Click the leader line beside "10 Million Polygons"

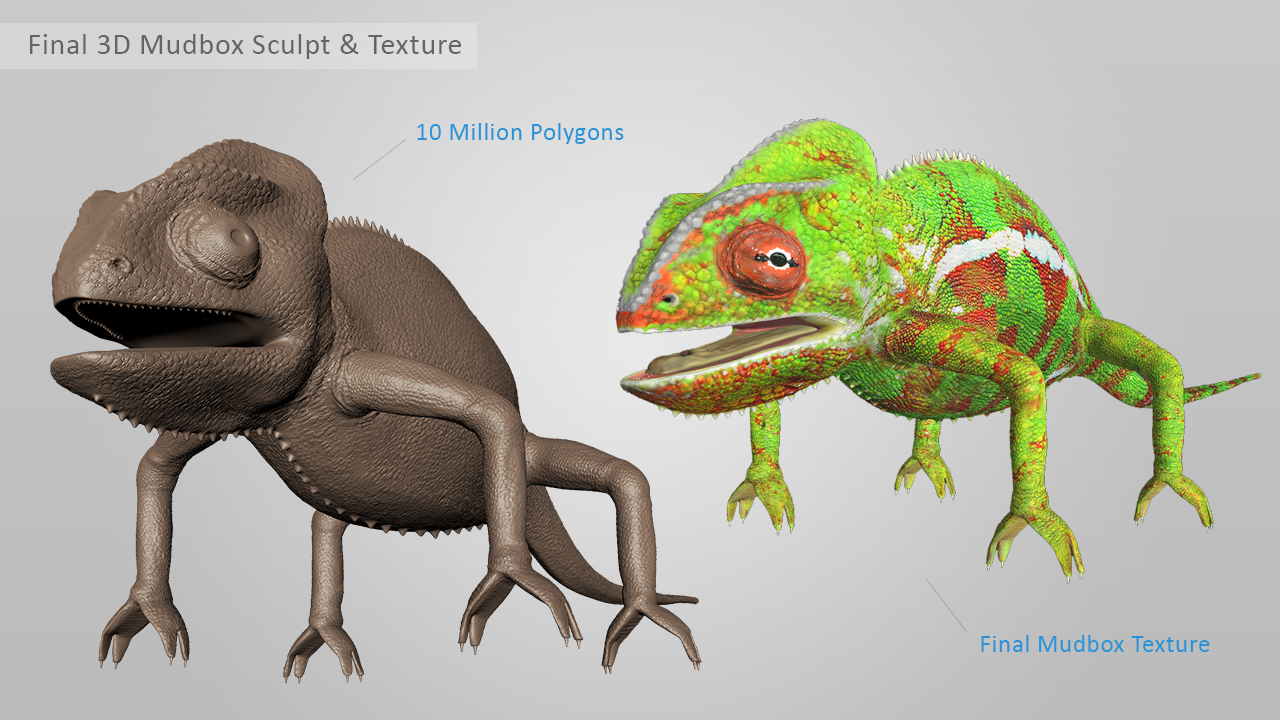pos(379,159)
